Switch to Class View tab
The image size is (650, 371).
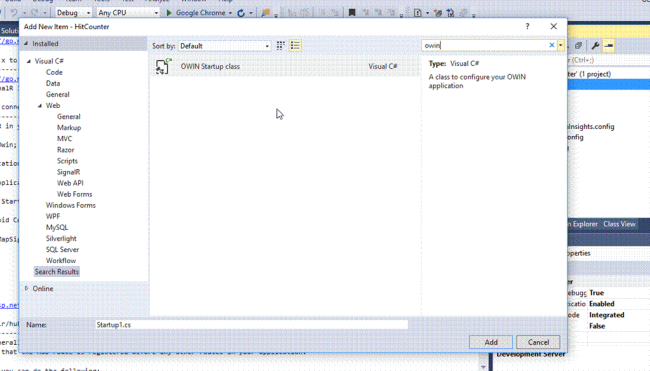pyautogui.click(x=619, y=224)
